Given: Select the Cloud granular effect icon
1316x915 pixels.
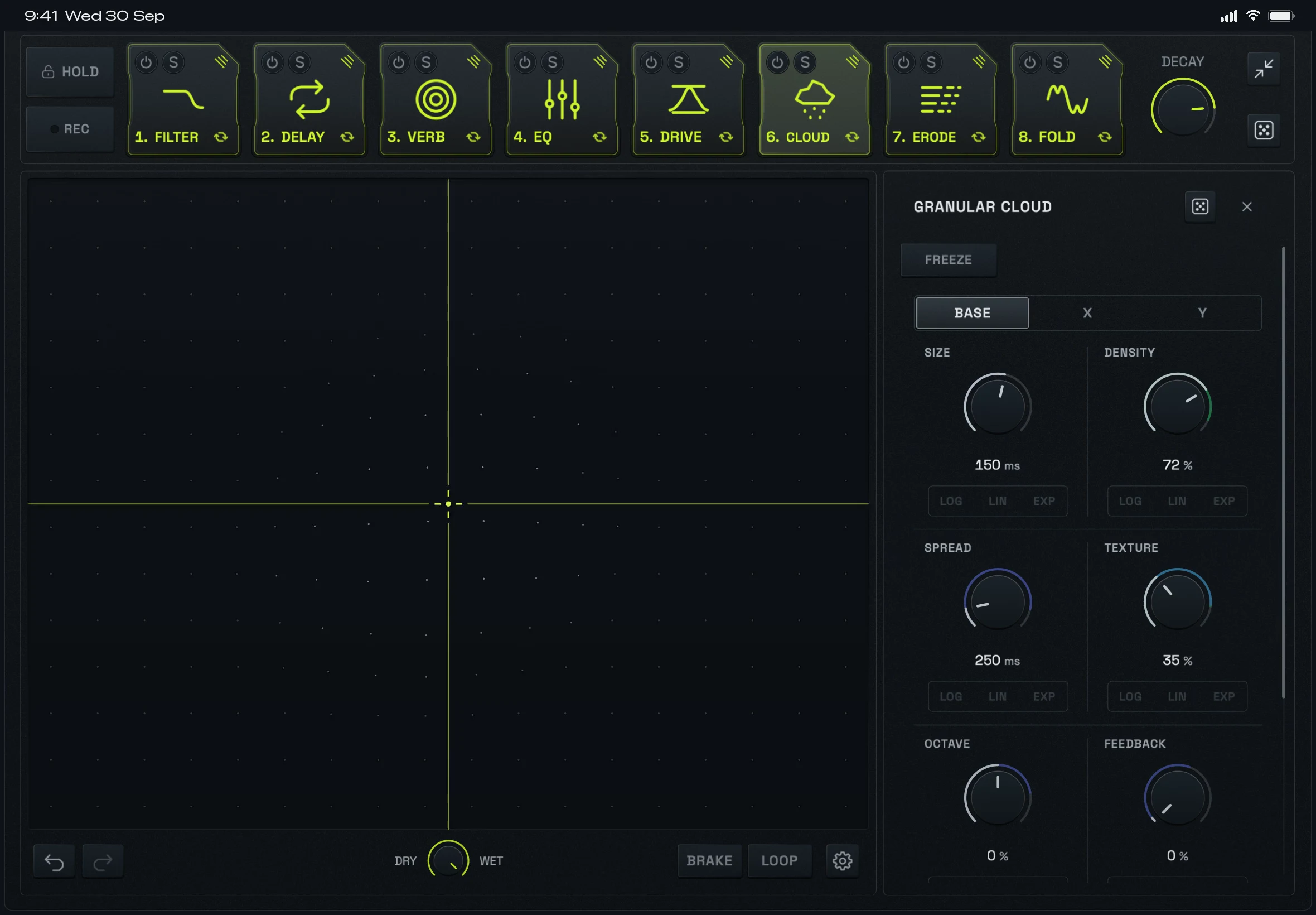Looking at the screenshot, I should tap(814, 99).
